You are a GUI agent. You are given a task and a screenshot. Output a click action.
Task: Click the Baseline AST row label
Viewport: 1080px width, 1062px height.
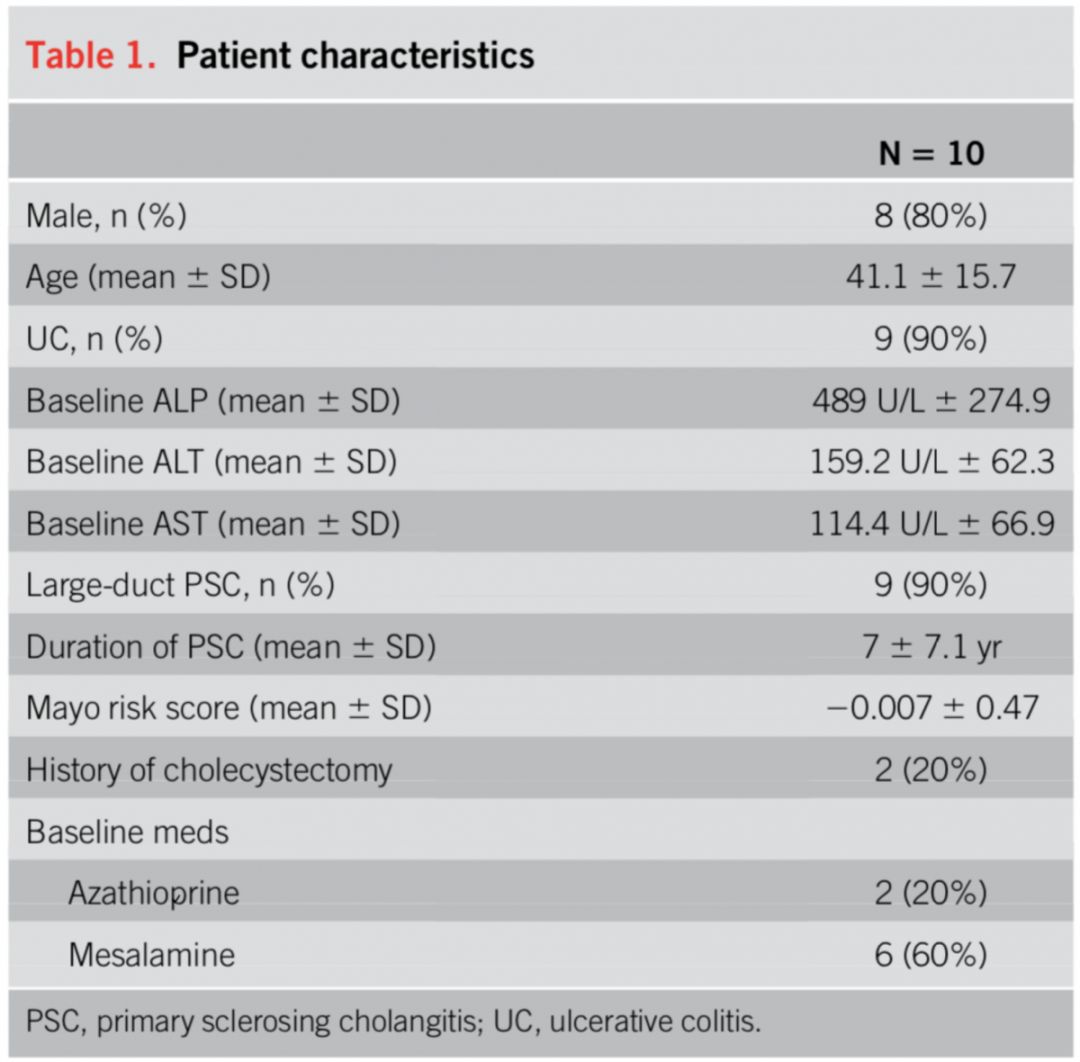tap(213, 524)
